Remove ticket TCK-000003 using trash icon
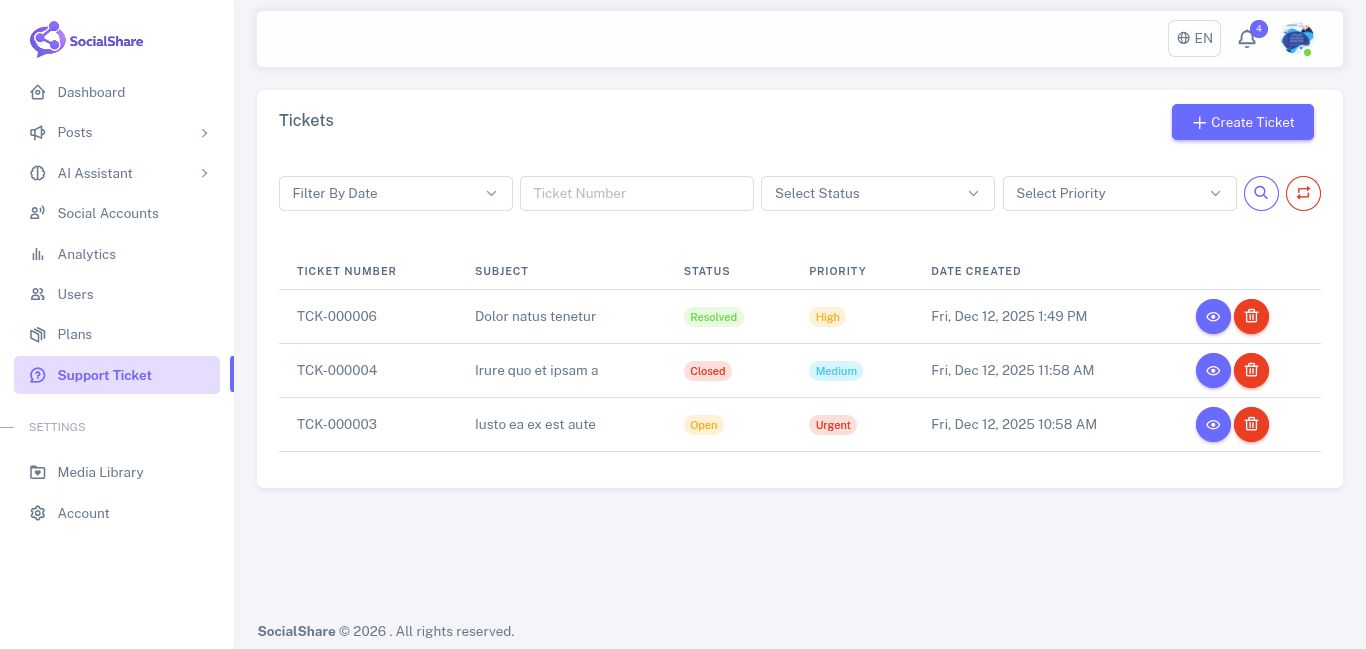The height and width of the screenshot is (649, 1366). pyautogui.click(x=1251, y=425)
